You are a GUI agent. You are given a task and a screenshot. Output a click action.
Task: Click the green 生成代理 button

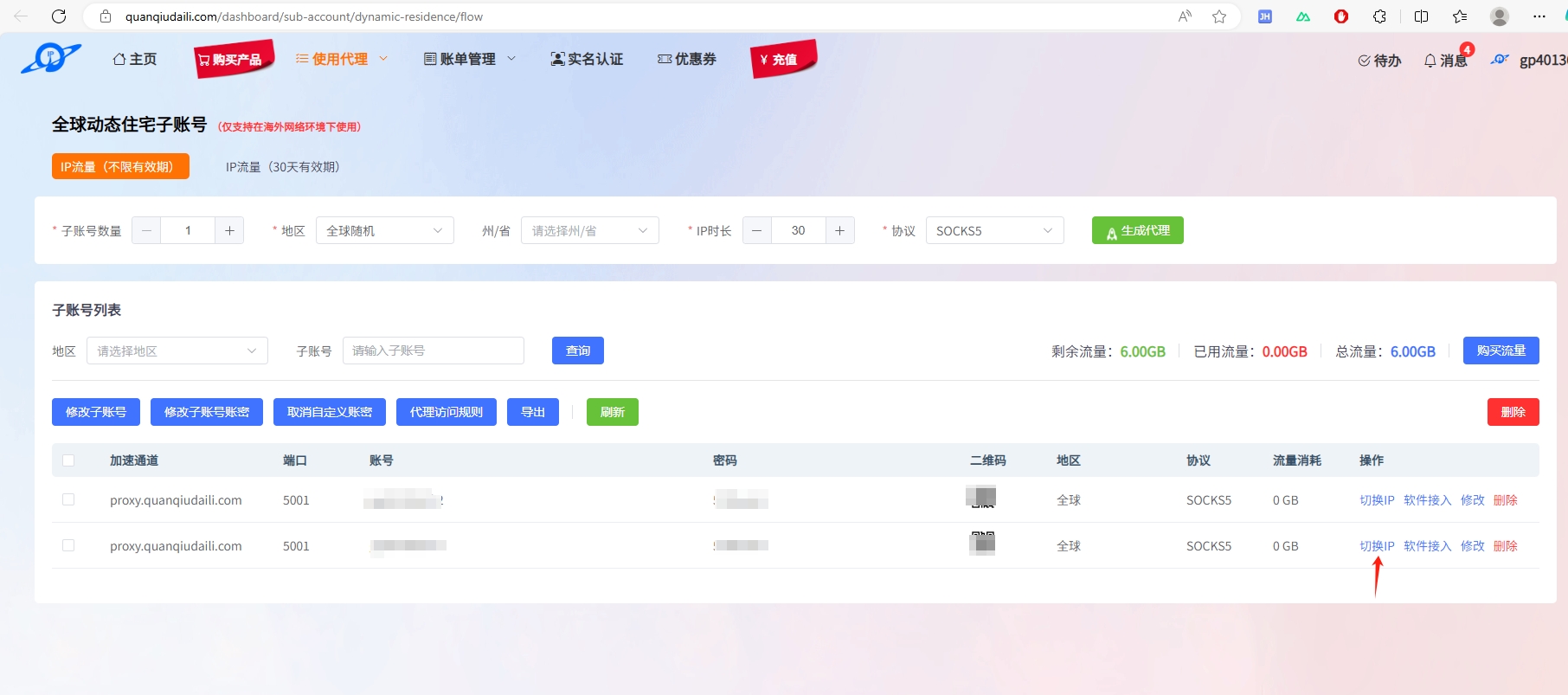(1137, 231)
